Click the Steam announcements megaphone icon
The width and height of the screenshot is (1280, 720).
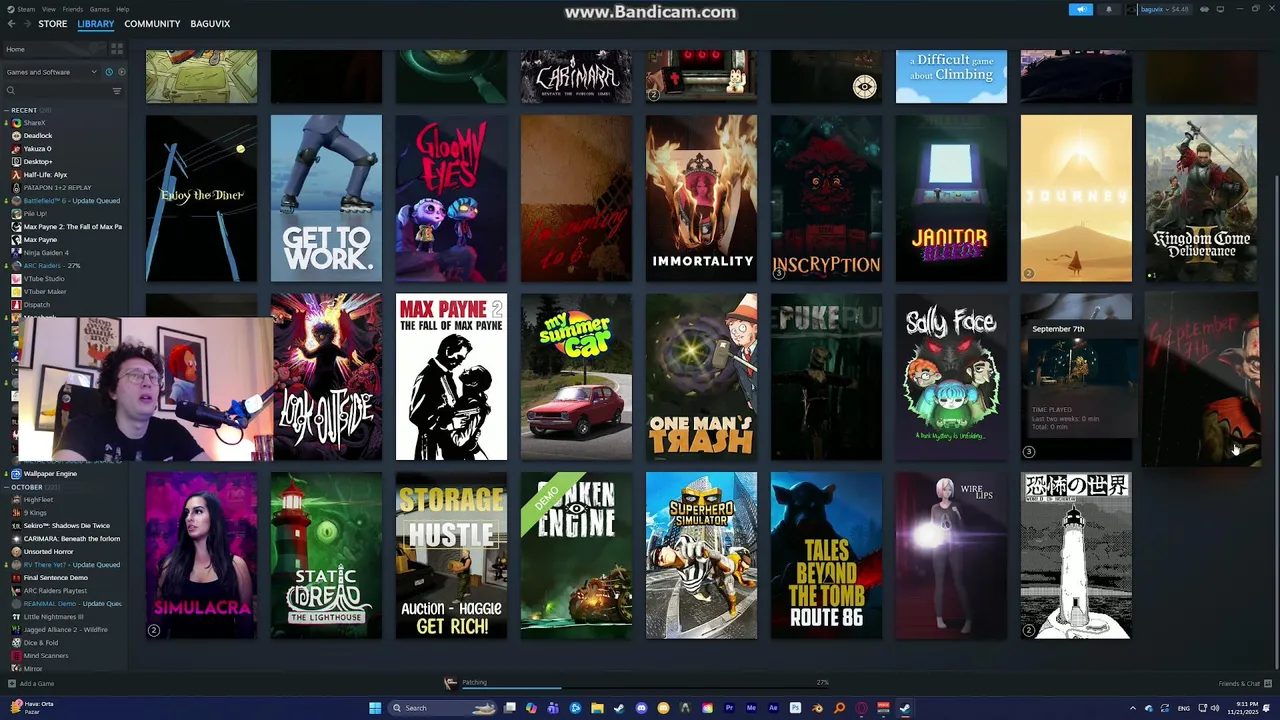[1081, 9]
